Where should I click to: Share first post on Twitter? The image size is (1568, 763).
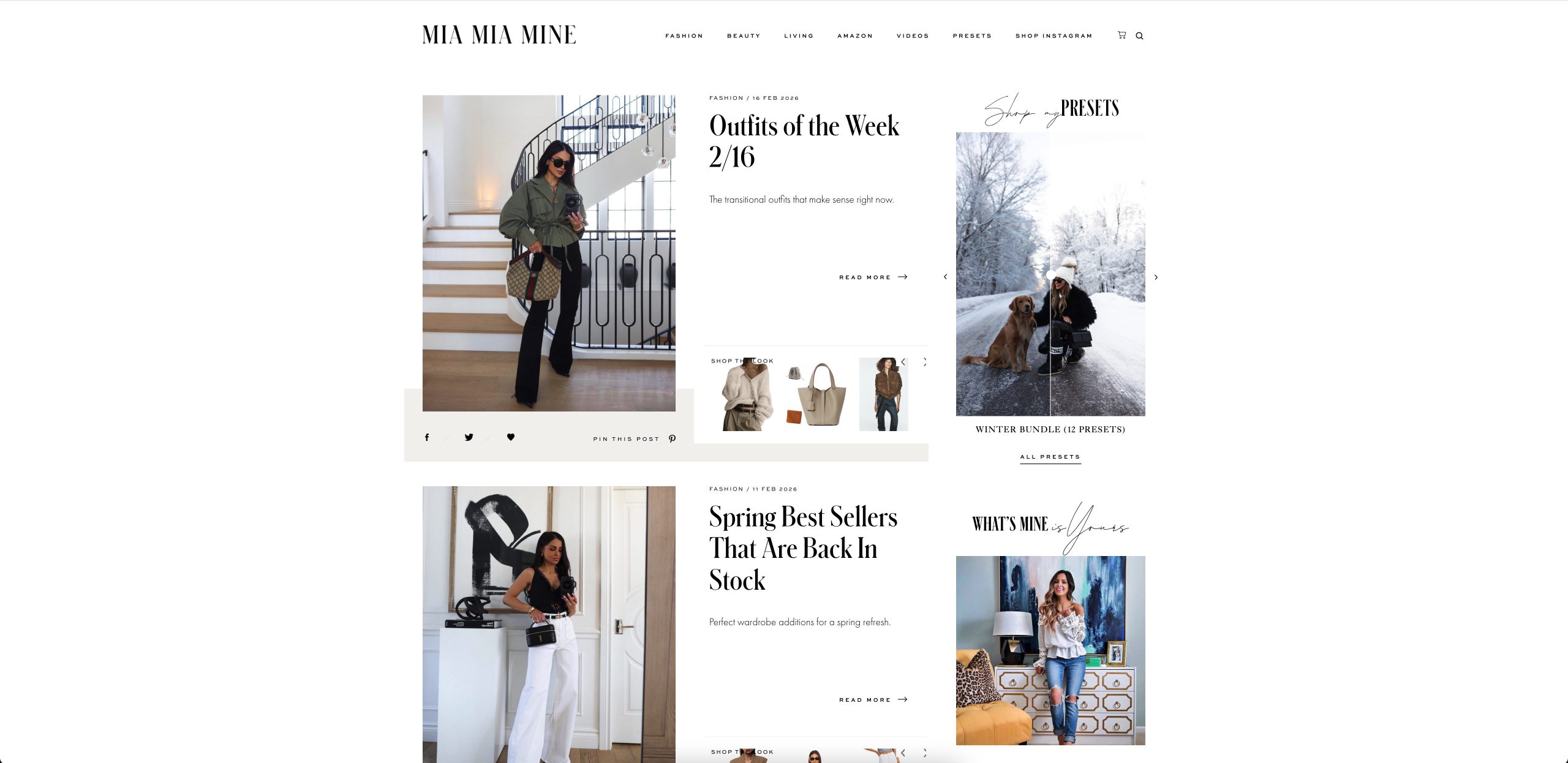tap(469, 437)
